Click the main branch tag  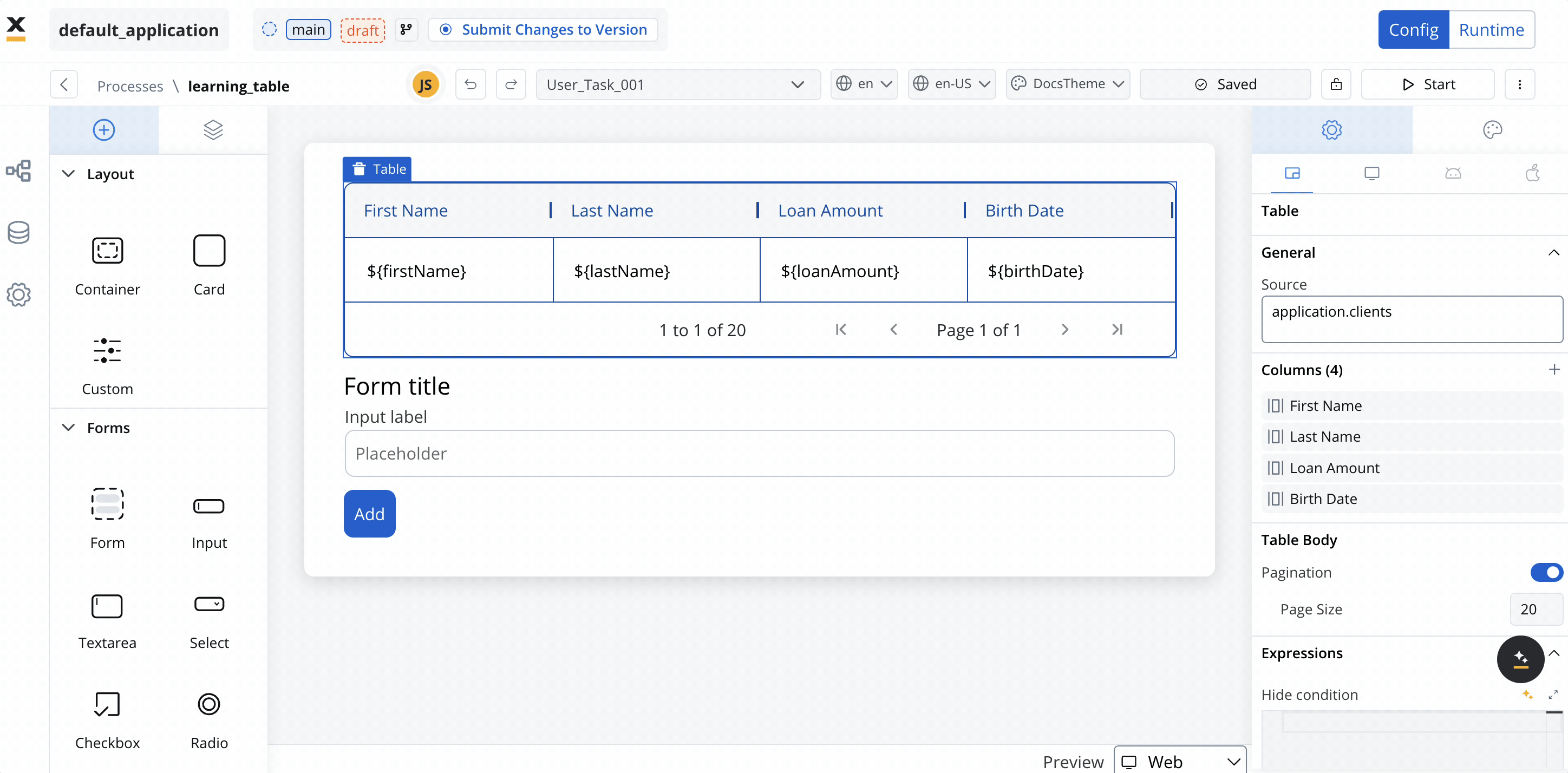(x=308, y=29)
